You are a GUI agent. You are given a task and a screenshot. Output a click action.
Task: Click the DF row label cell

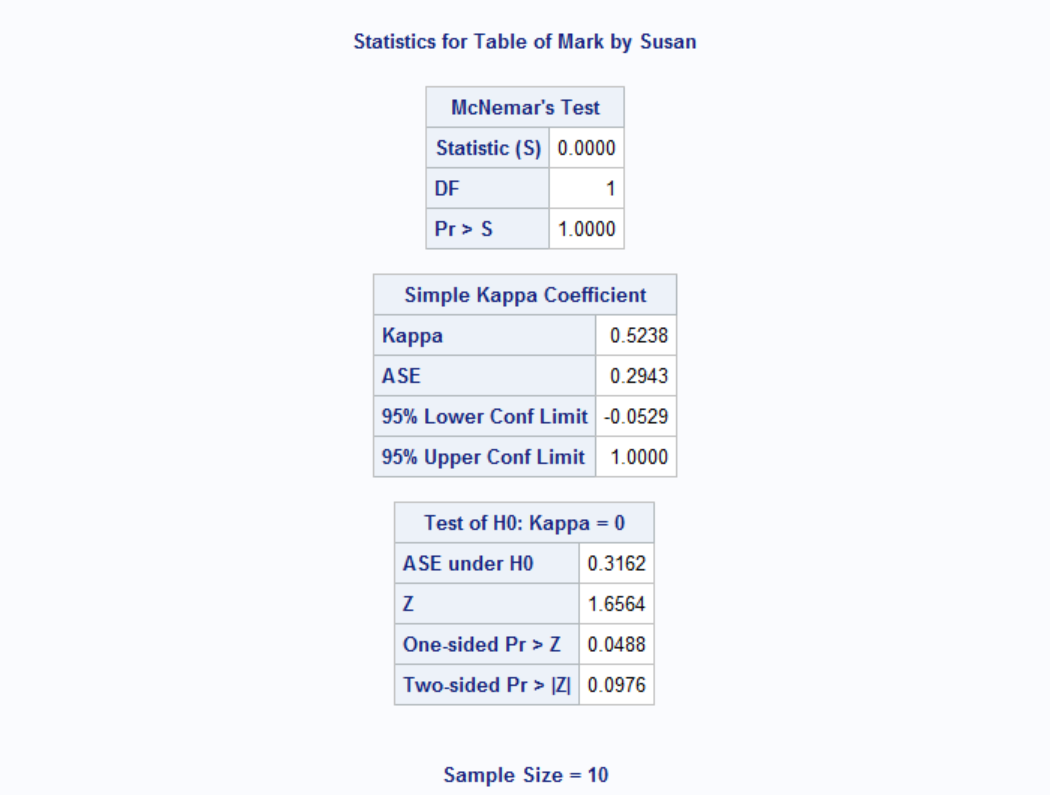pyautogui.click(x=488, y=188)
